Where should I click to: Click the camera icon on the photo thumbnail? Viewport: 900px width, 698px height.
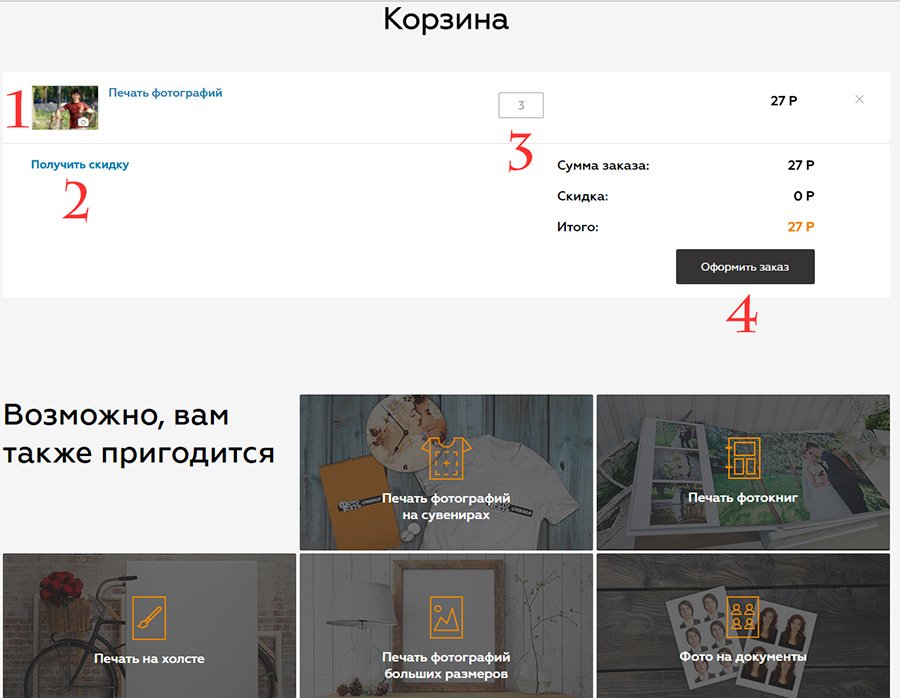point(83,121)
